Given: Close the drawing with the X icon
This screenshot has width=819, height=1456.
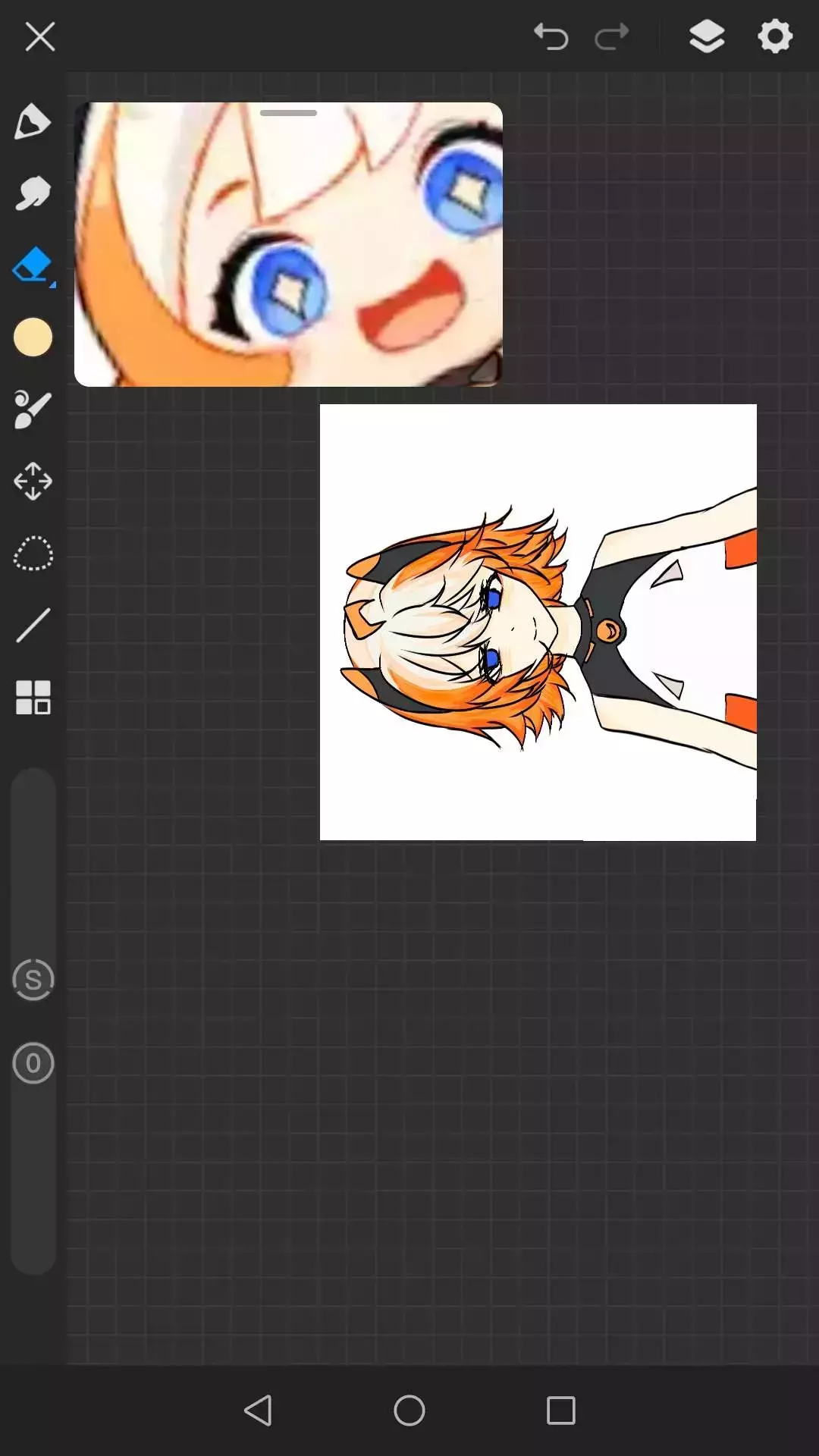Looking at the screenshot, I should (x=39, y=36).
